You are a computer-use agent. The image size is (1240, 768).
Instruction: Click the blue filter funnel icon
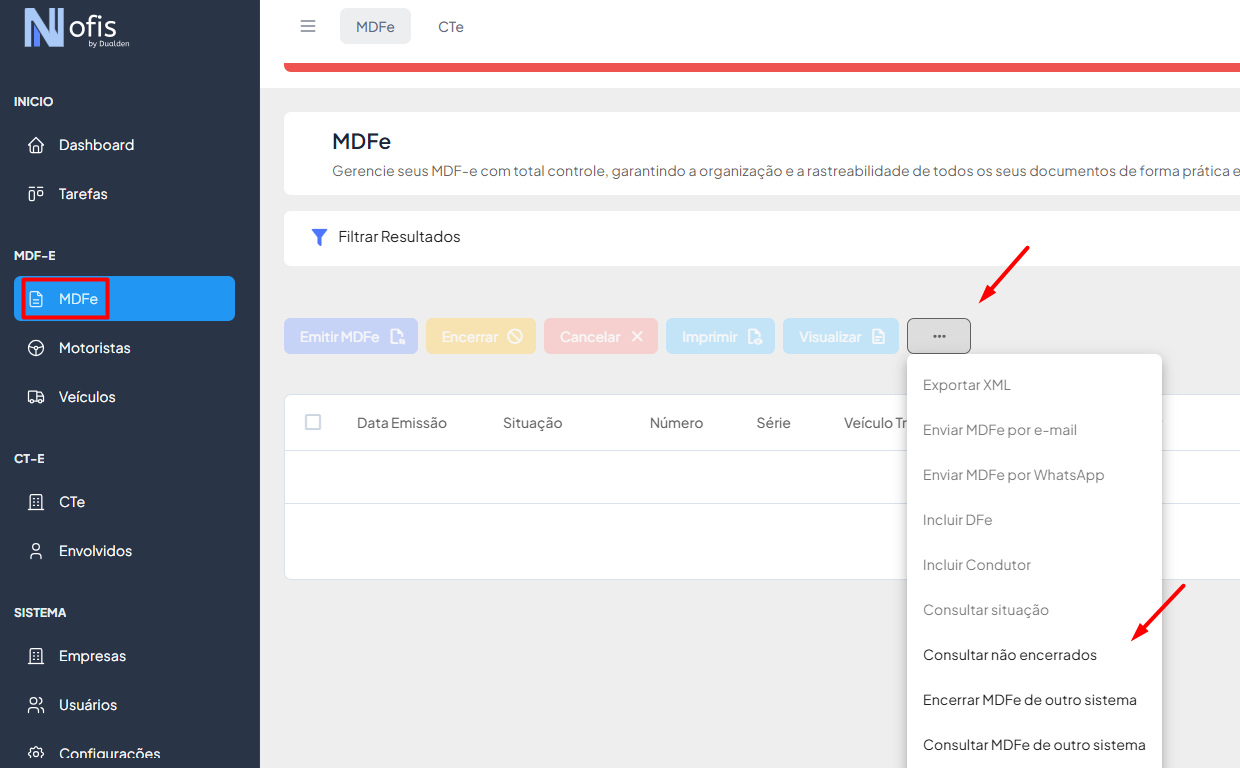pos(319,237)
